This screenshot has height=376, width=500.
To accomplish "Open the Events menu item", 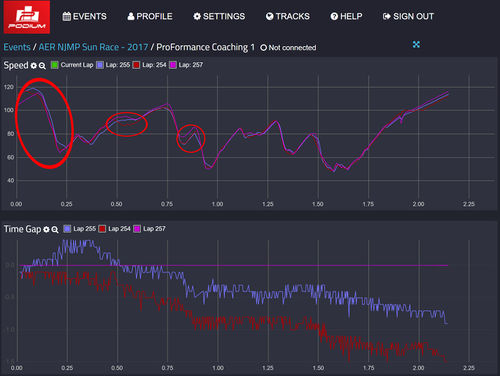I will 85,16.
